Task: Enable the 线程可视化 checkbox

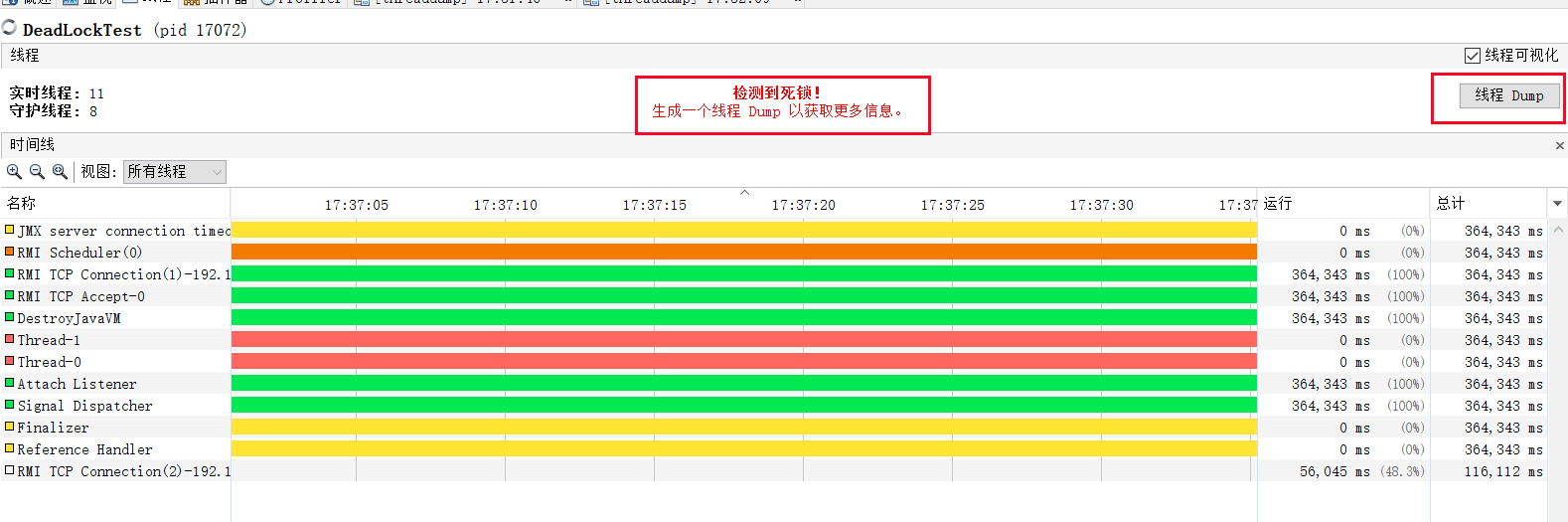Action: 1473,56
